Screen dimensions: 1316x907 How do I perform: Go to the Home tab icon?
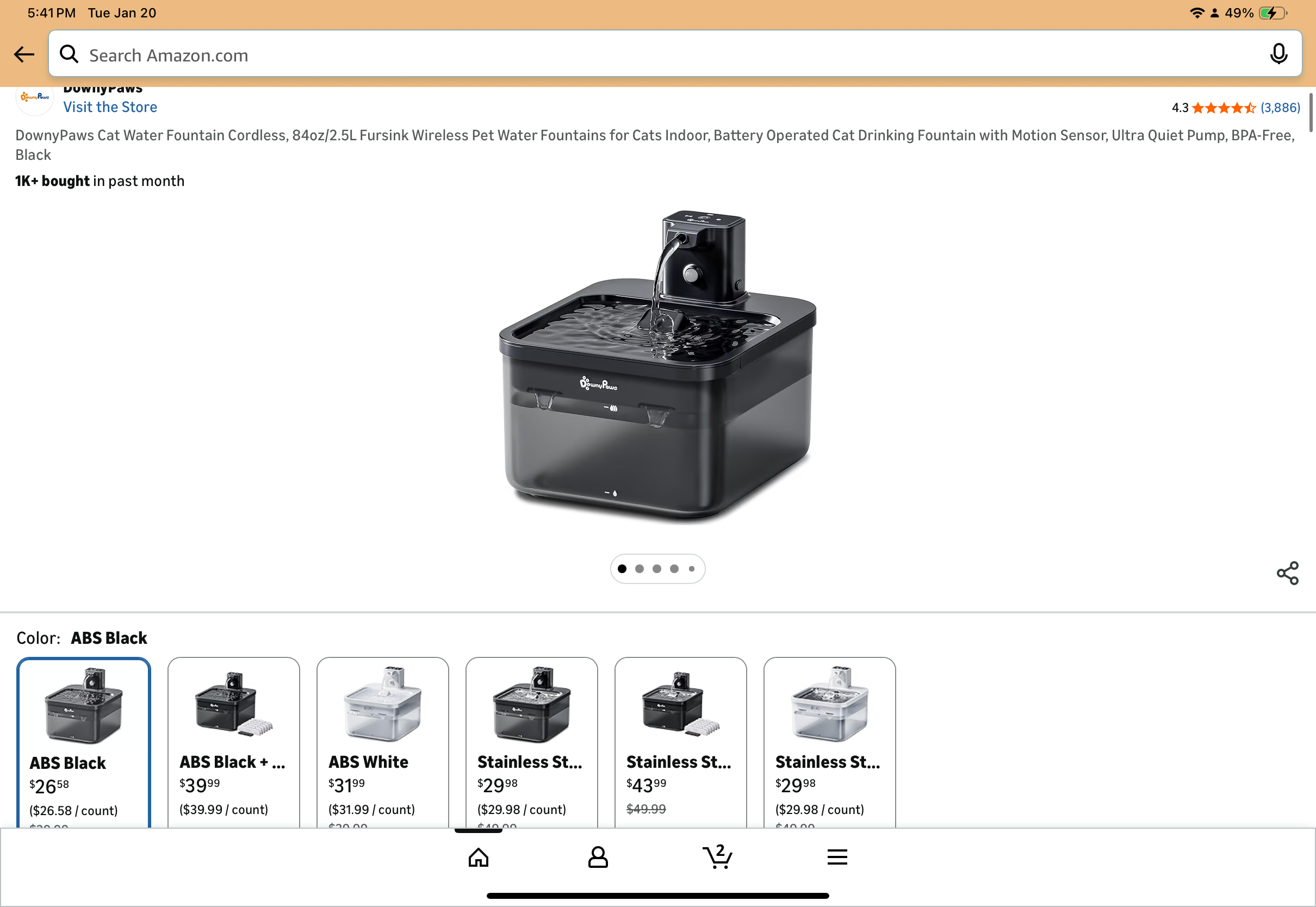(479, 857)
